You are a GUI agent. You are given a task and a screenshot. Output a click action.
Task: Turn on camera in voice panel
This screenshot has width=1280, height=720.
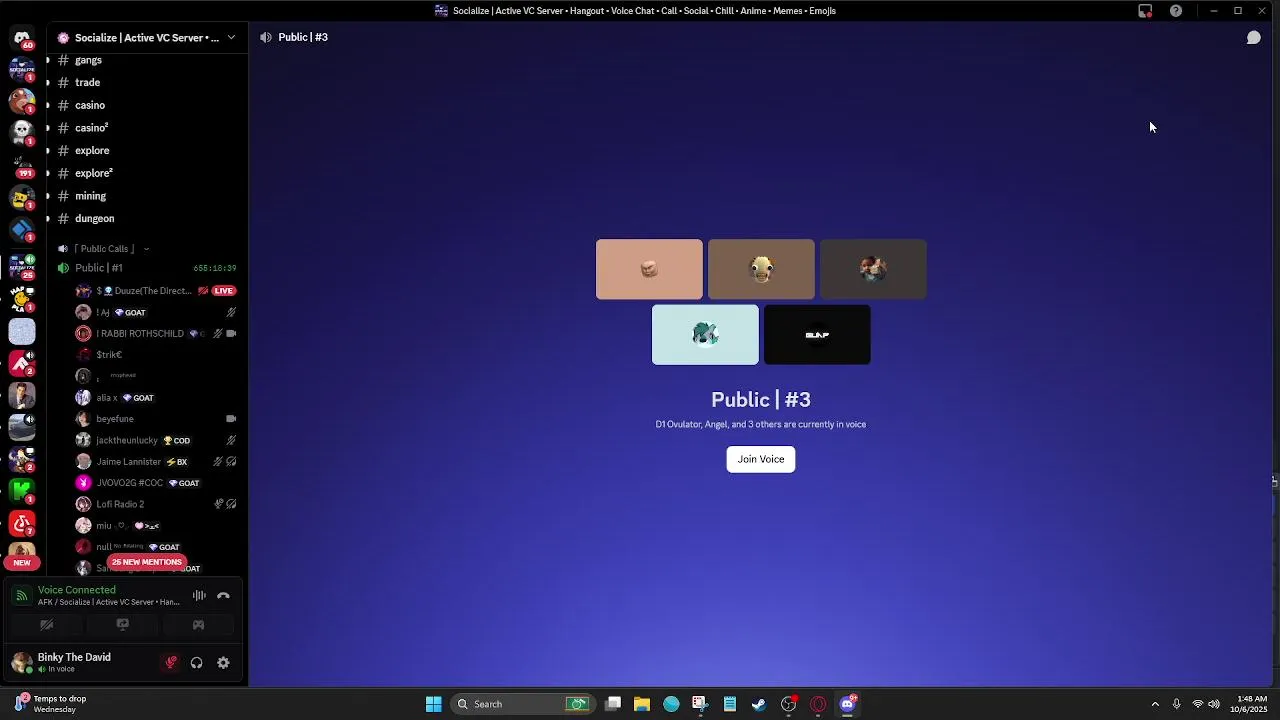pos(46,625)
